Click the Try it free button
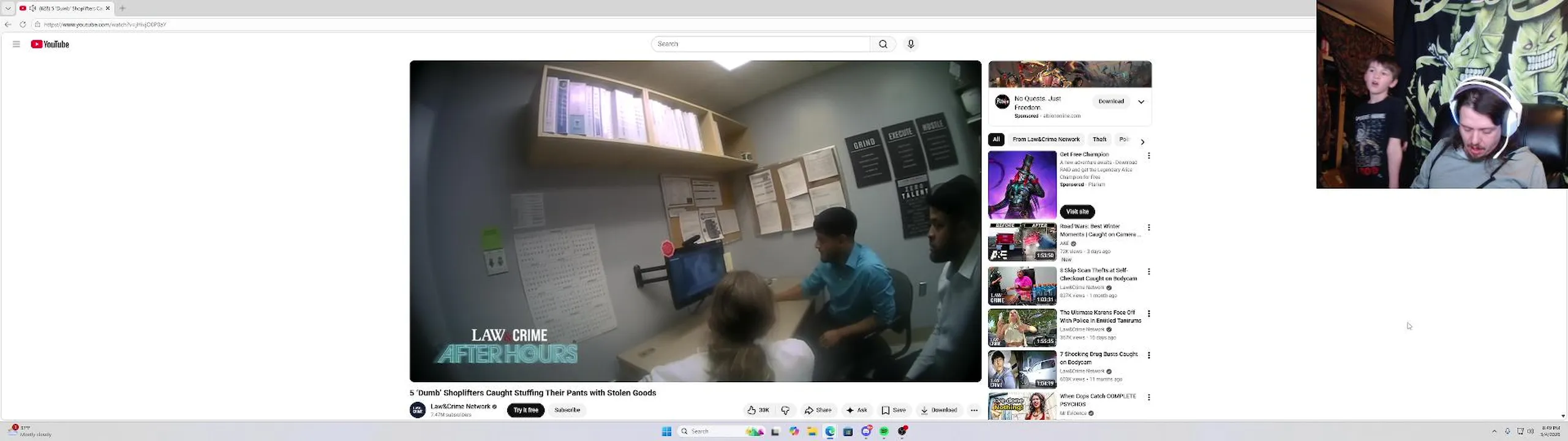This screenshot has height=441, width=1568. (x=526, y=410)
